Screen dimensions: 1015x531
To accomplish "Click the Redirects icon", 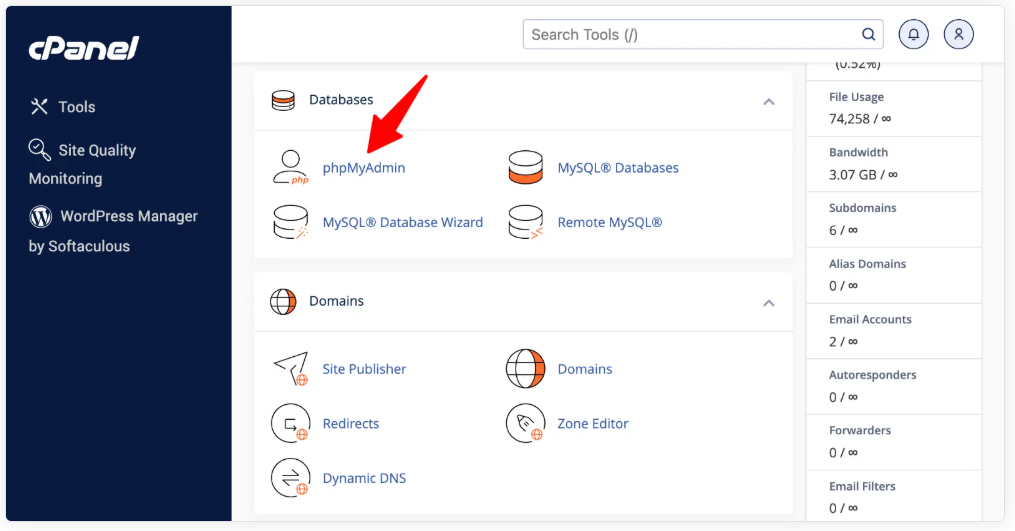I will click(291, 423).
